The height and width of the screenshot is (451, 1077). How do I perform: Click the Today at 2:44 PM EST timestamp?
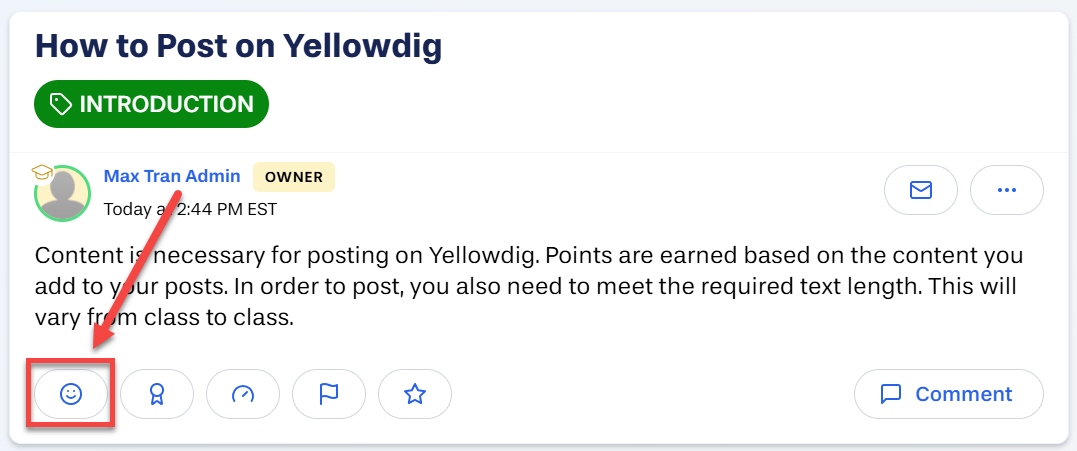point(190,209)
